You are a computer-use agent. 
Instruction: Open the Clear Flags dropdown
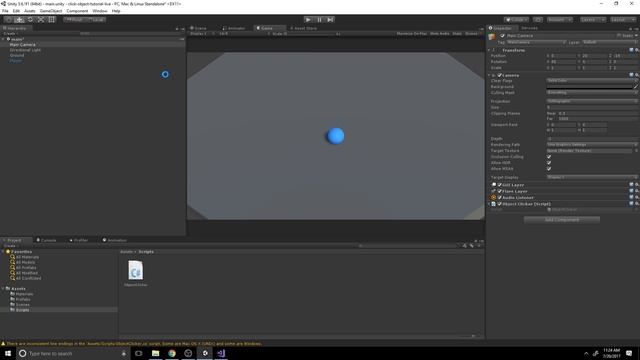coord(592,81)
